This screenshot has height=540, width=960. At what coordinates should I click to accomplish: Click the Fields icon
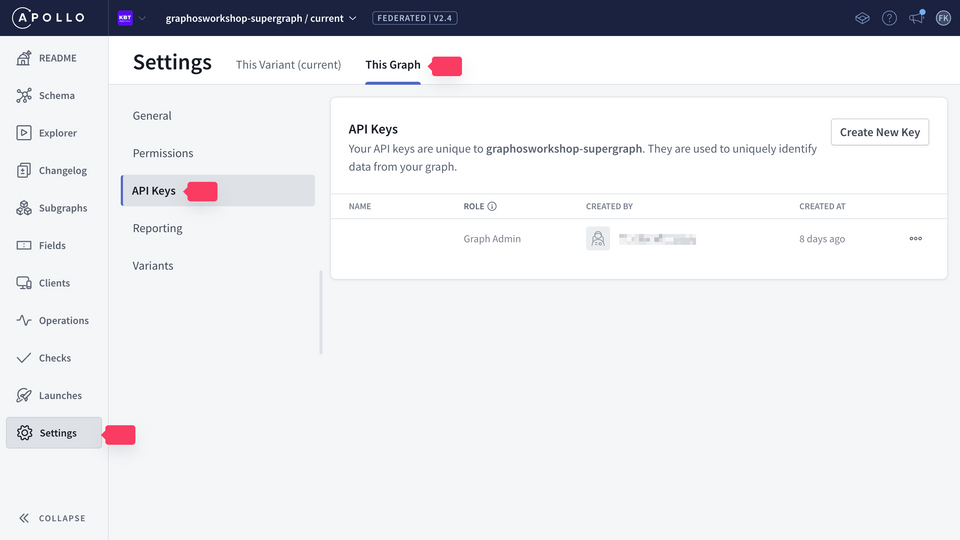24,246
